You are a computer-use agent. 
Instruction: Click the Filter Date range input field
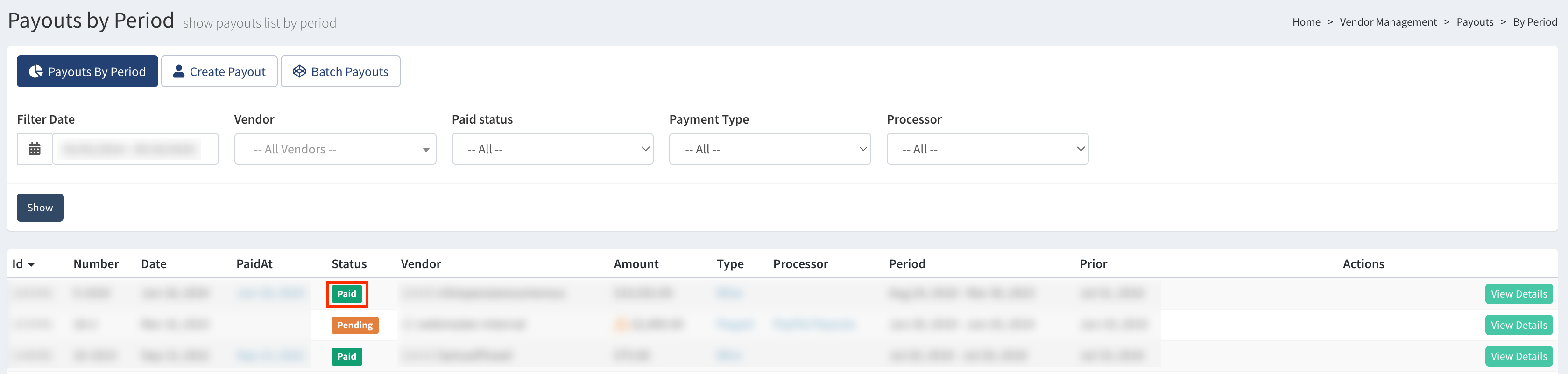135,149
